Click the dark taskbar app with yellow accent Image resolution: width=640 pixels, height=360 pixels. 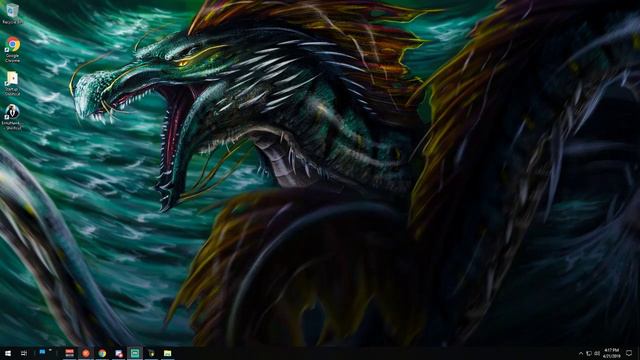coord(151,353)
